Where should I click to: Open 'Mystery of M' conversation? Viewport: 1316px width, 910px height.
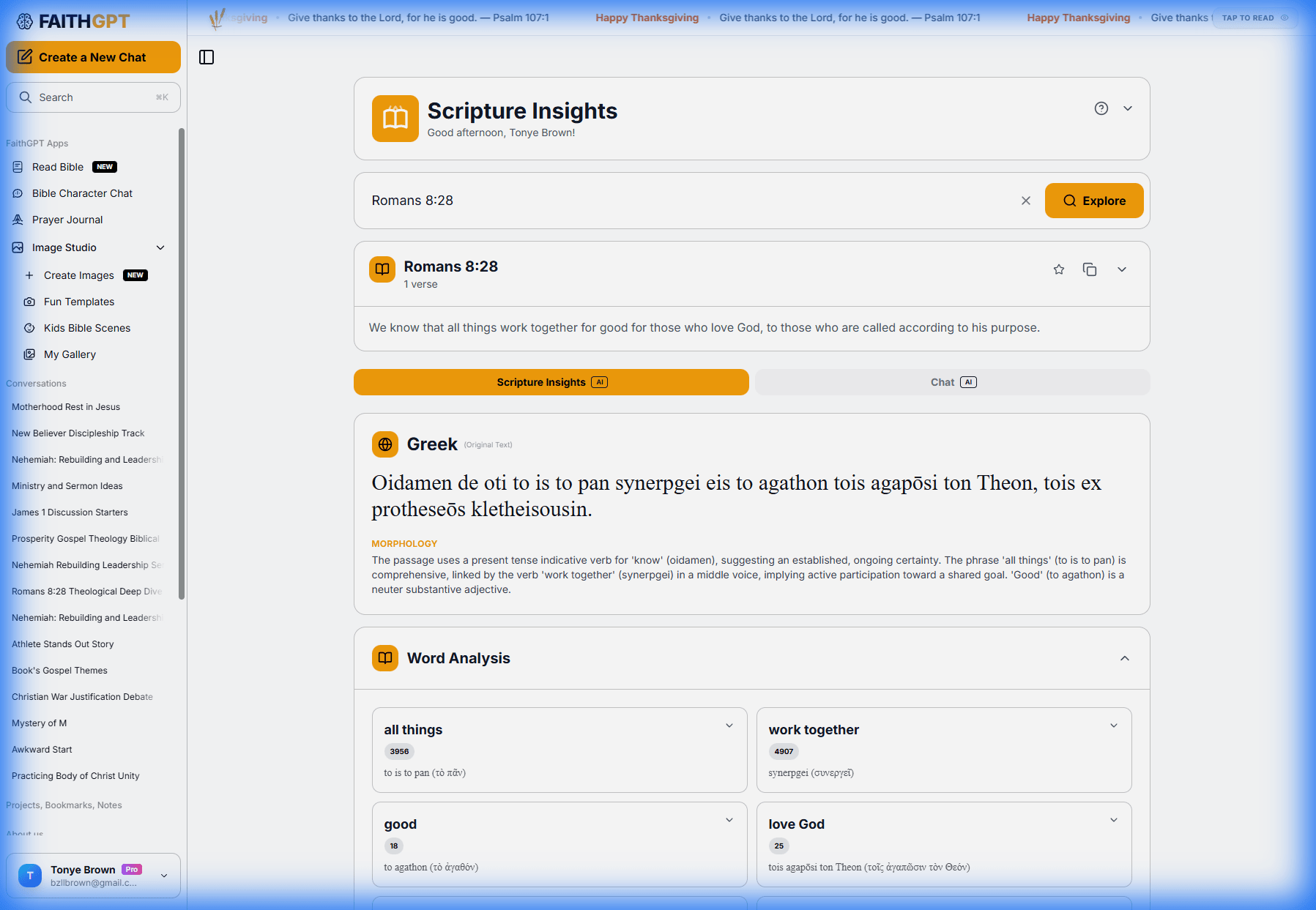(x=39, y=723)
